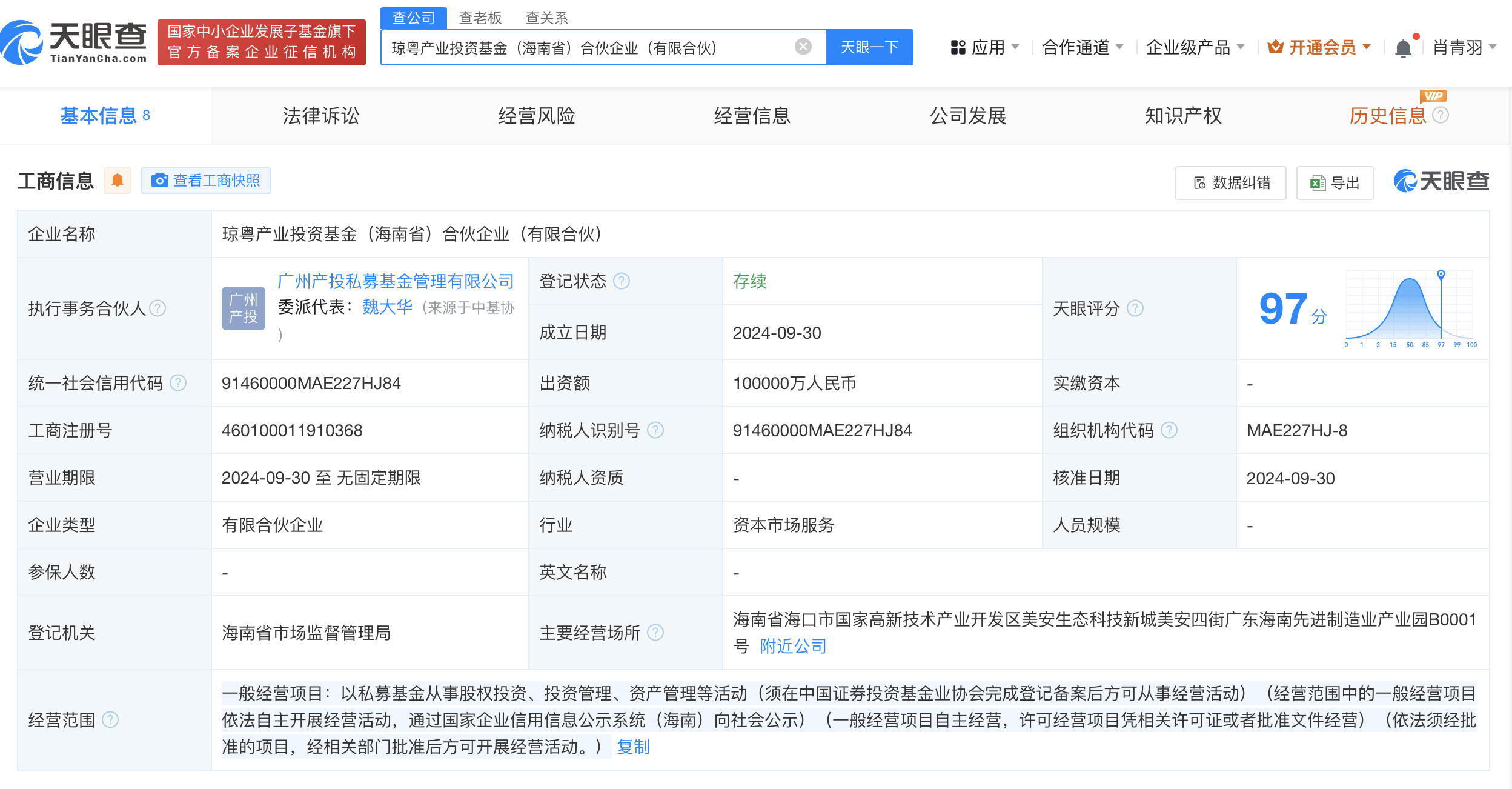The width and height of the screenshot is (1512, 789).
Task: Click help icon next to 登记状态
Action: tap(622, 281)
